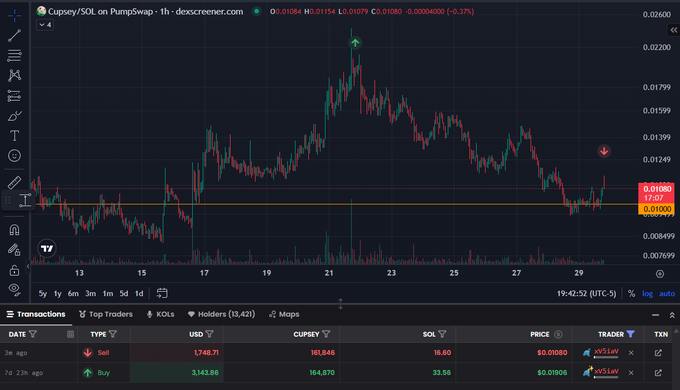This screenshot has width=680, height=390.
Task: Hide all drawings with eye icon
Action: pyautogui.click(x=14, y=289)
